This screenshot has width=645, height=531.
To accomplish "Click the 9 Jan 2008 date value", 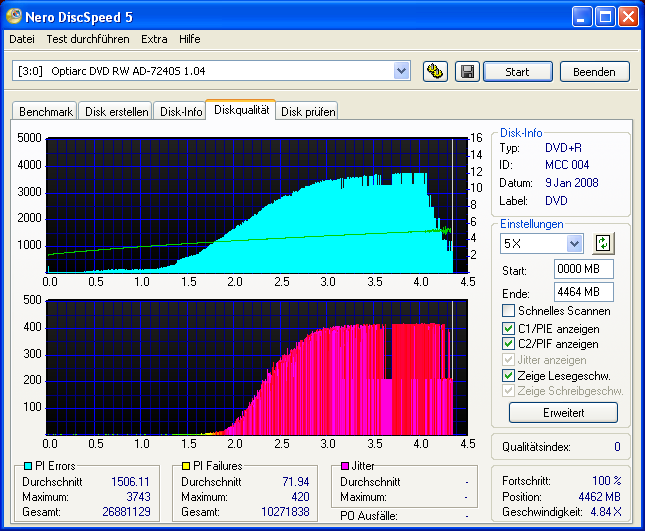I will pos(571,183).
